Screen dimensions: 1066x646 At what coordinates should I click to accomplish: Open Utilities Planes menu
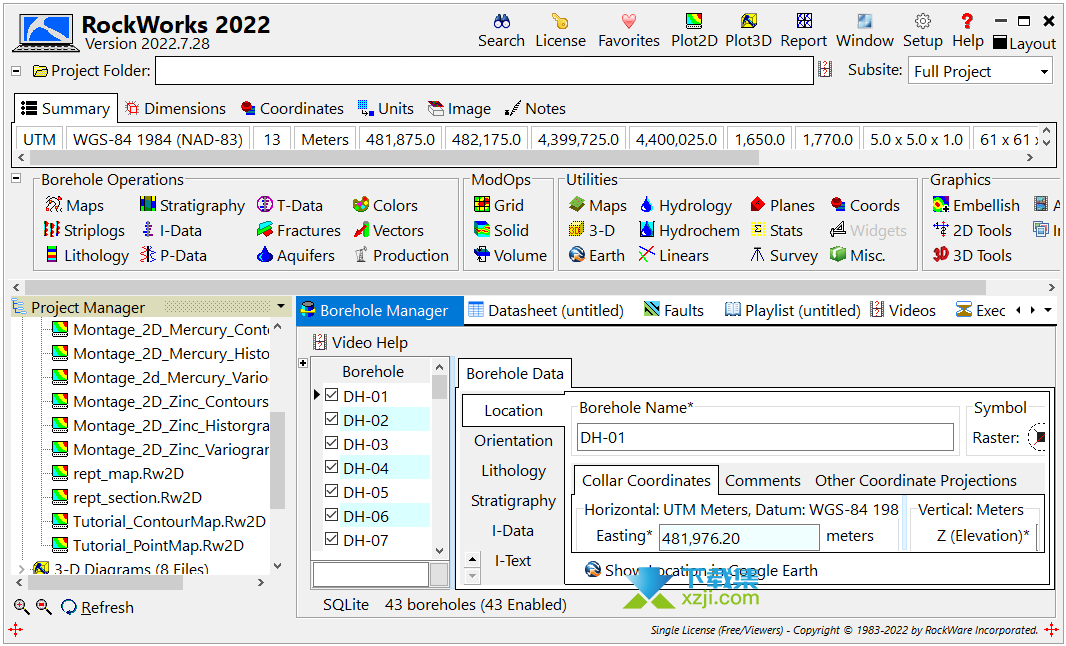tap(782, 205)
